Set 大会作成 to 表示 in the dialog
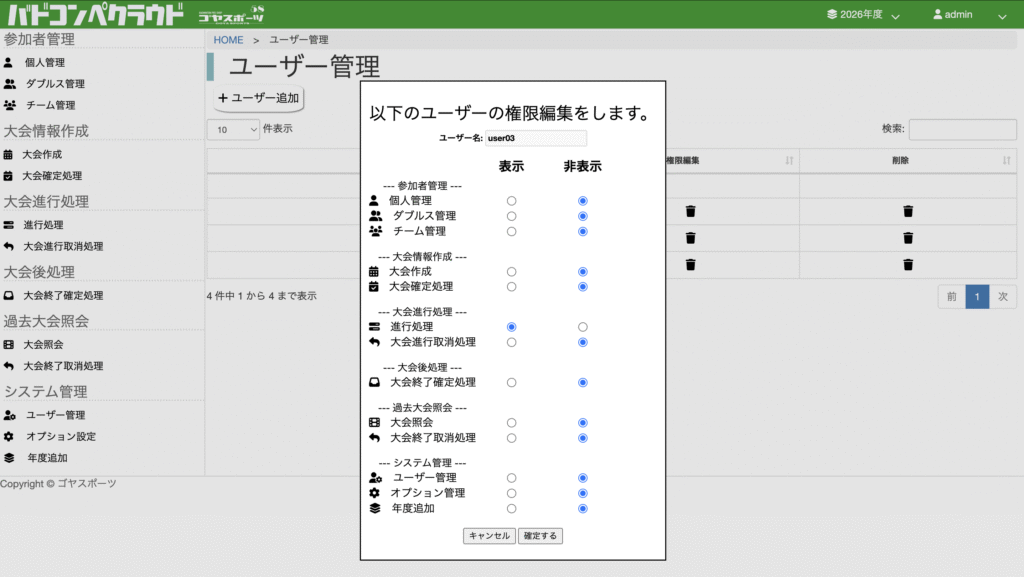 pos(512,272)
